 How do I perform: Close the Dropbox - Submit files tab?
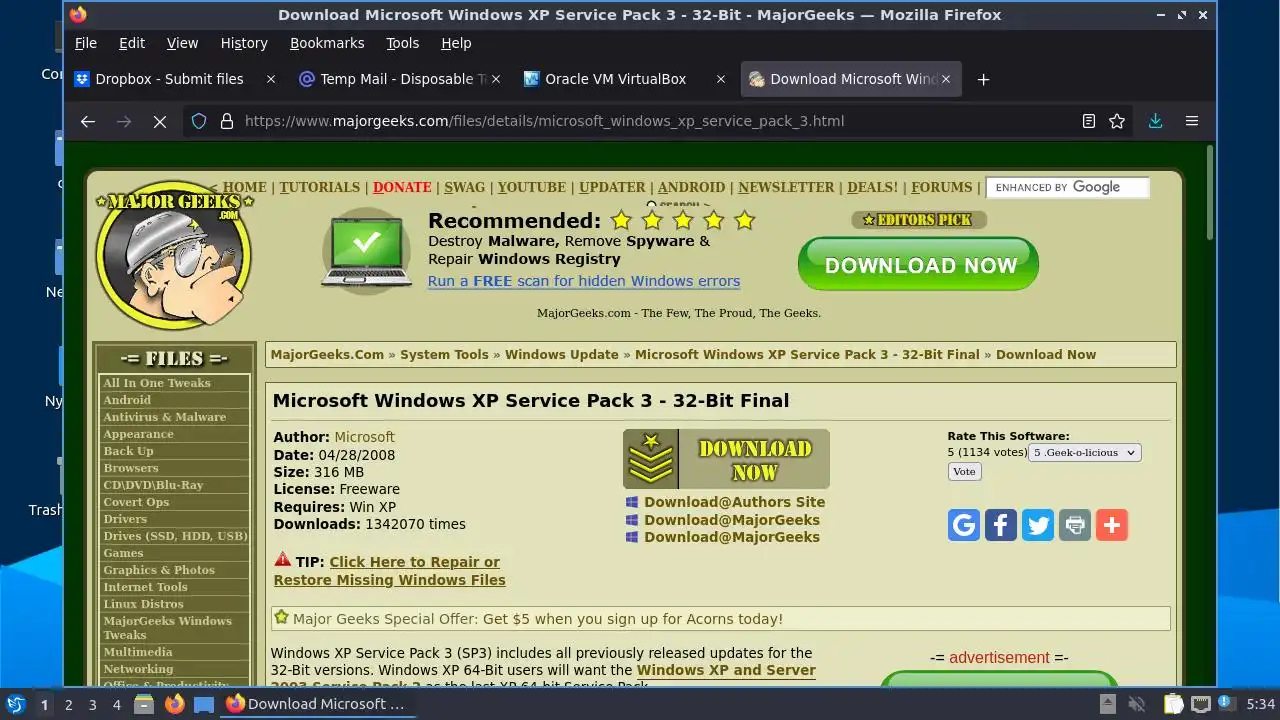(271, 79)
